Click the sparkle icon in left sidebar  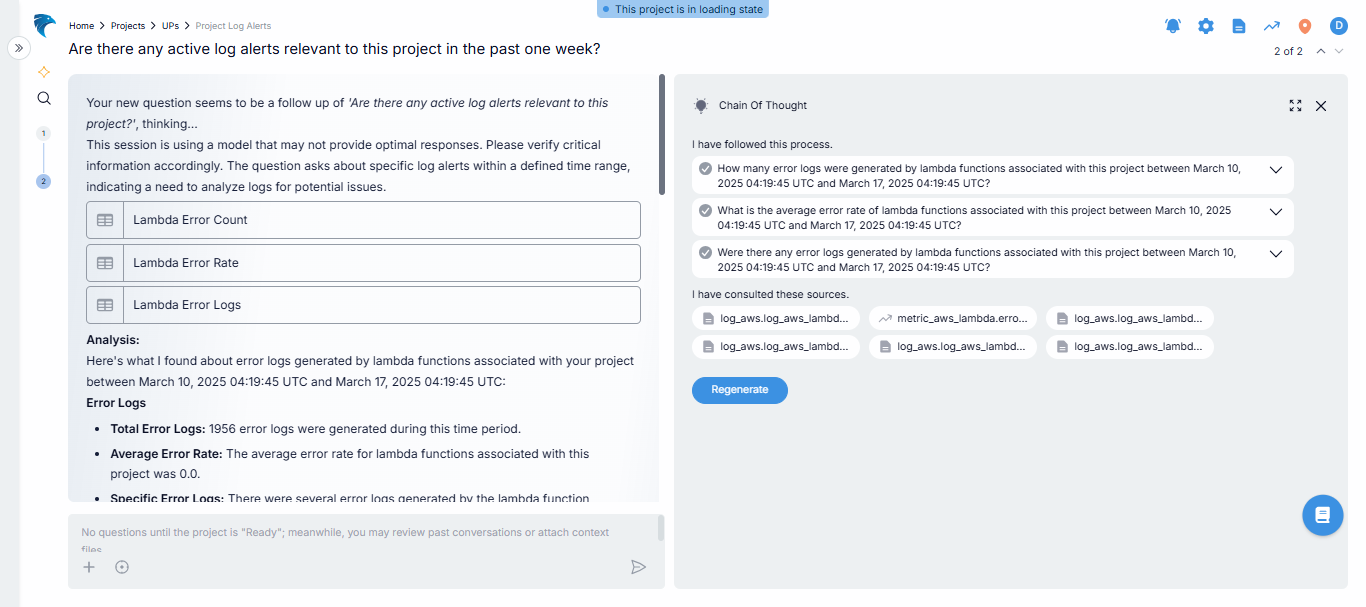(44, 72)
